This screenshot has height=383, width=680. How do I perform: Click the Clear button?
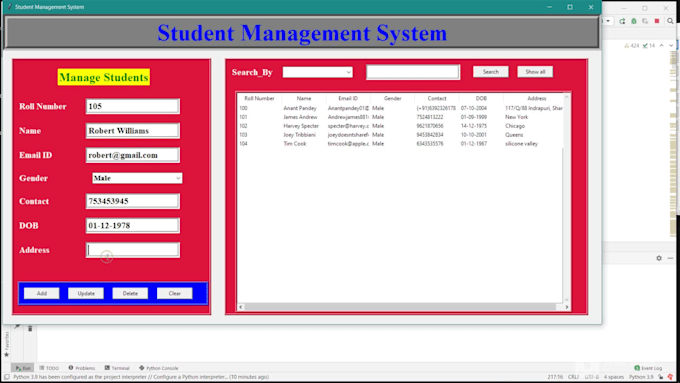(174, 293)
